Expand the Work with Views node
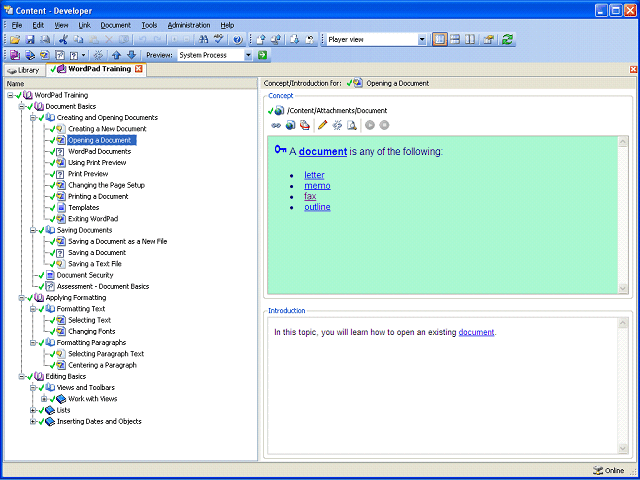Screen dimensions: 640x480 (x=44, y=399)
